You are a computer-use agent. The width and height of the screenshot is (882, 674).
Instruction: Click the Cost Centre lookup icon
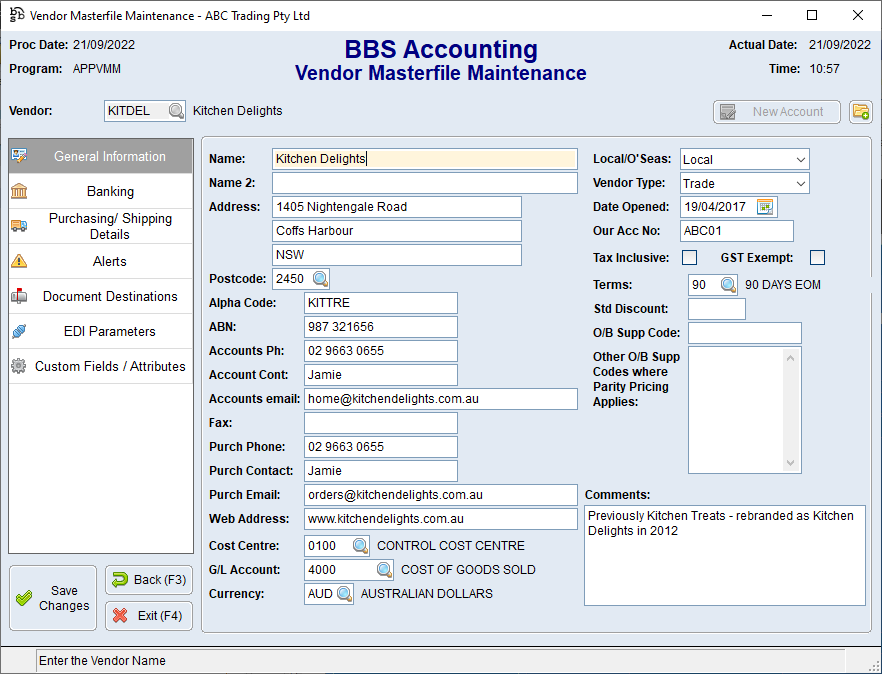[x=360, y=546]
